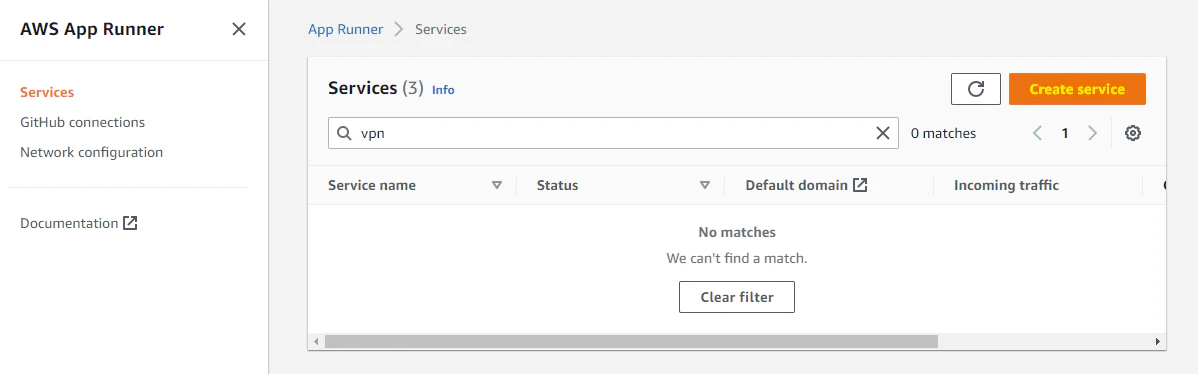
Task: Click the 0 matches text
Action: (x=944, y=134)
